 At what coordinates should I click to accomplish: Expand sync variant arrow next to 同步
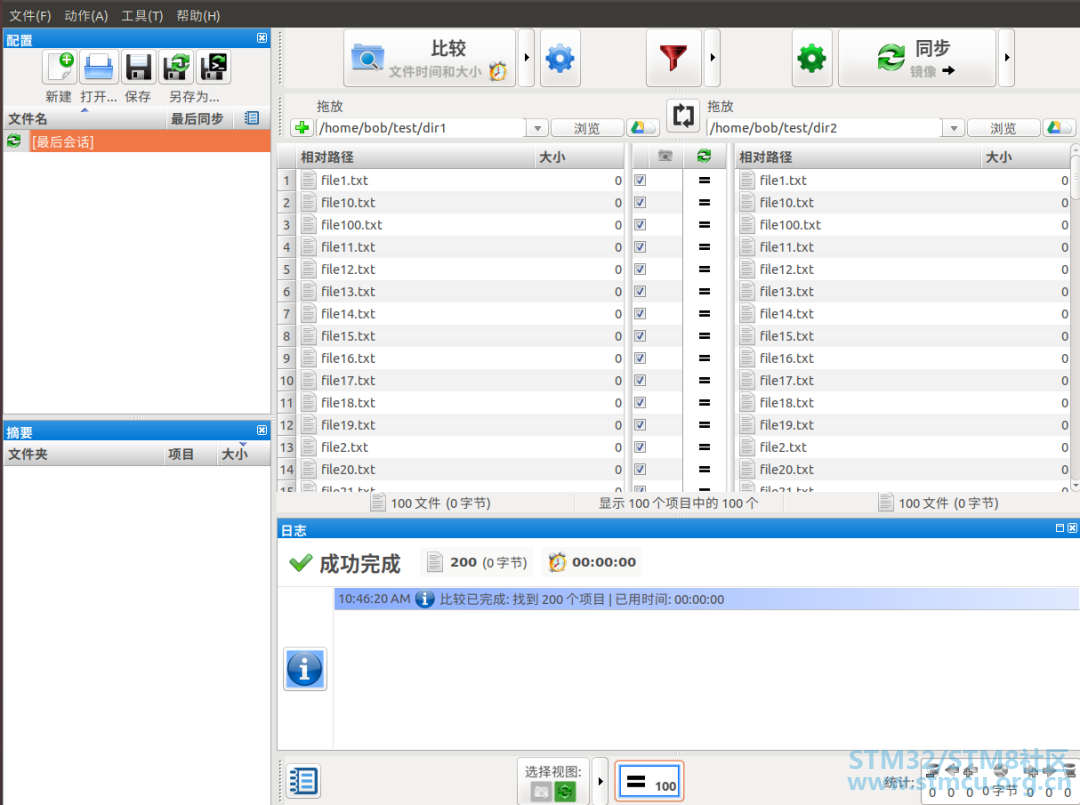point(1006,58)
